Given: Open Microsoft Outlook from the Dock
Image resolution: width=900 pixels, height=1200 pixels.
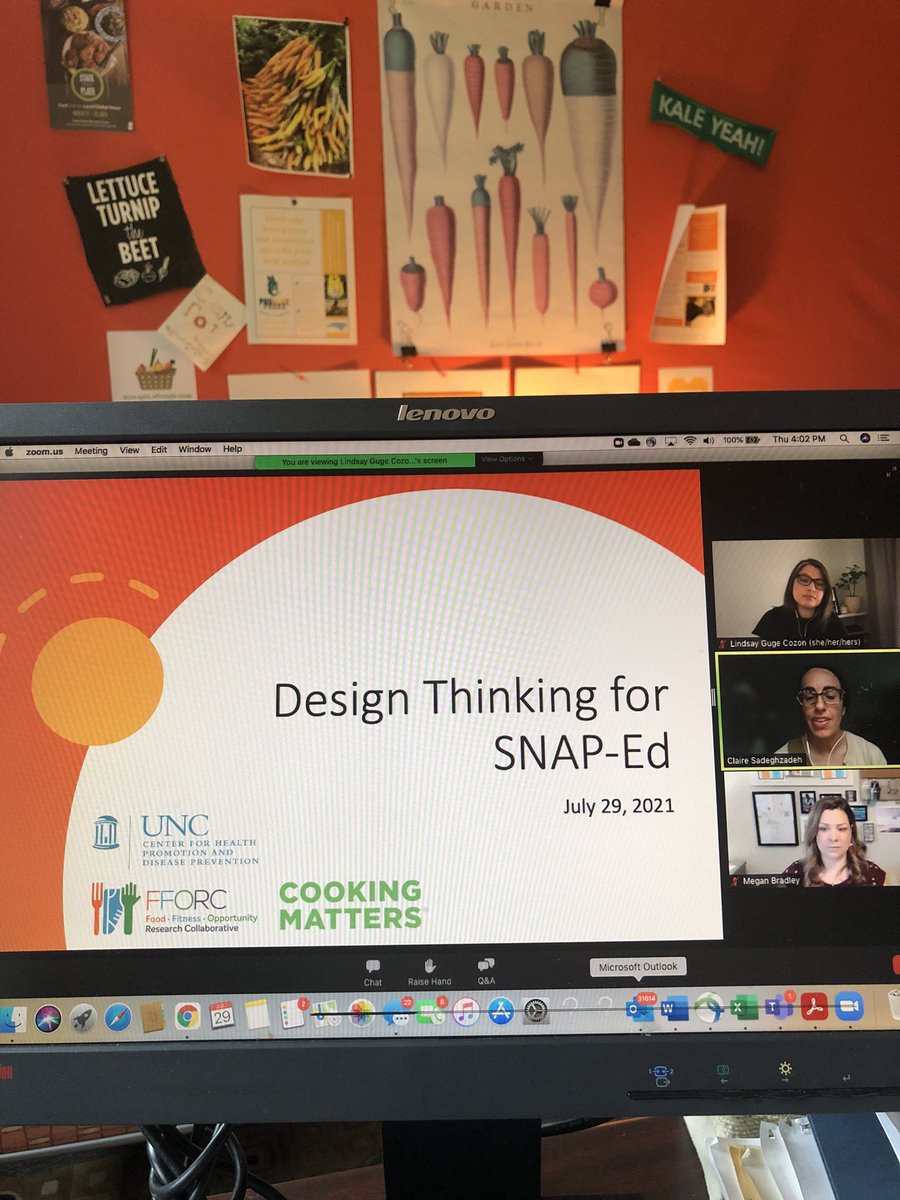Looking at the screenshot, I should coord(639,1008).
